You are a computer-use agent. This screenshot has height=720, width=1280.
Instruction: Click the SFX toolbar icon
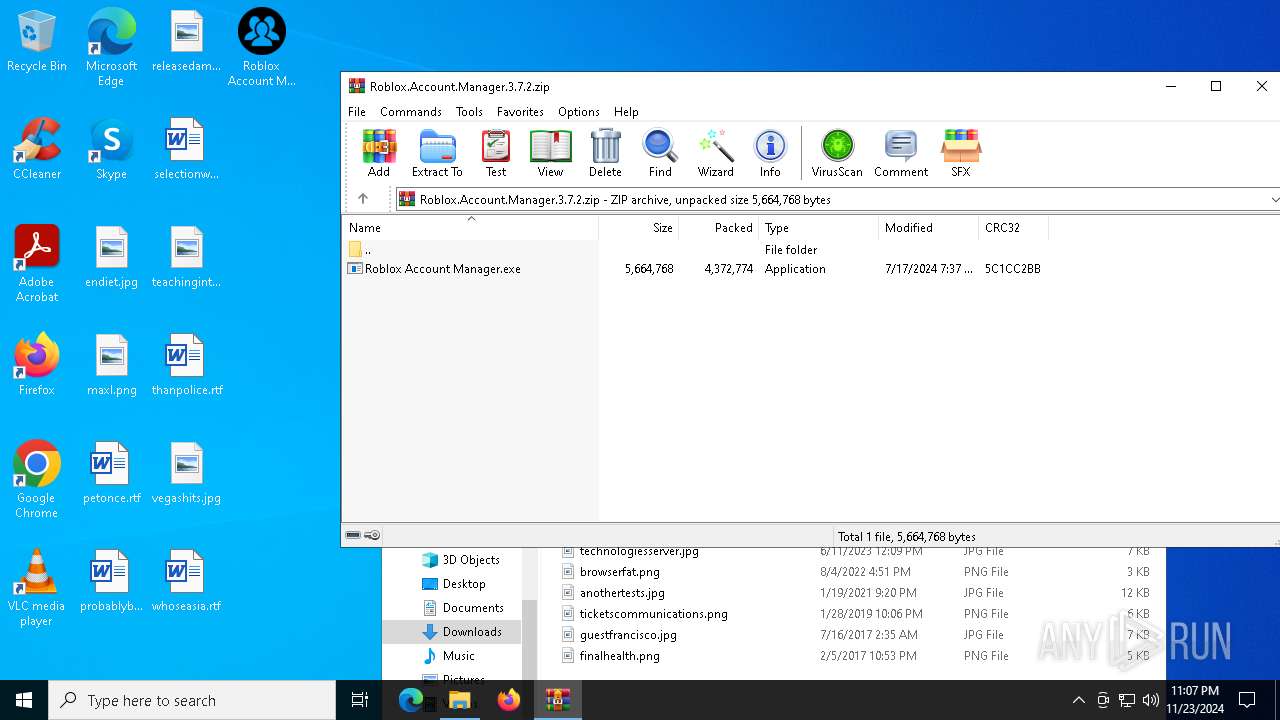tap(961, 153)
